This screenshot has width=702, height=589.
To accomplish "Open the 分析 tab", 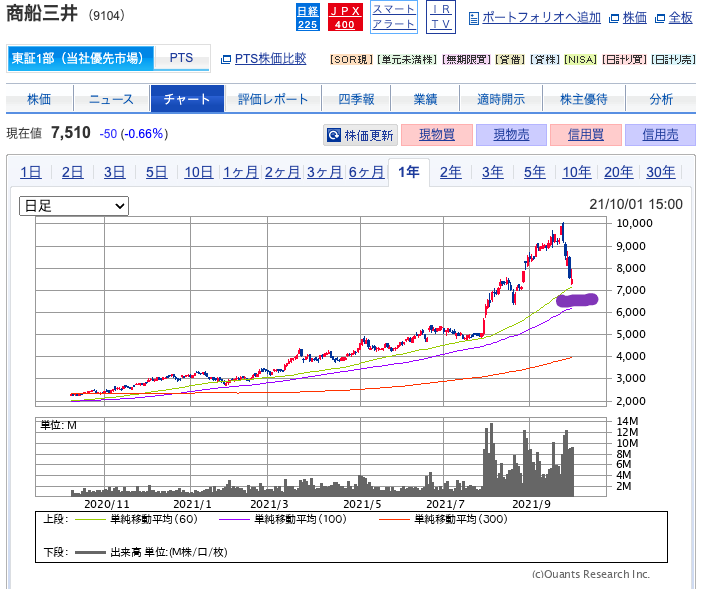I will pos(661,99).
